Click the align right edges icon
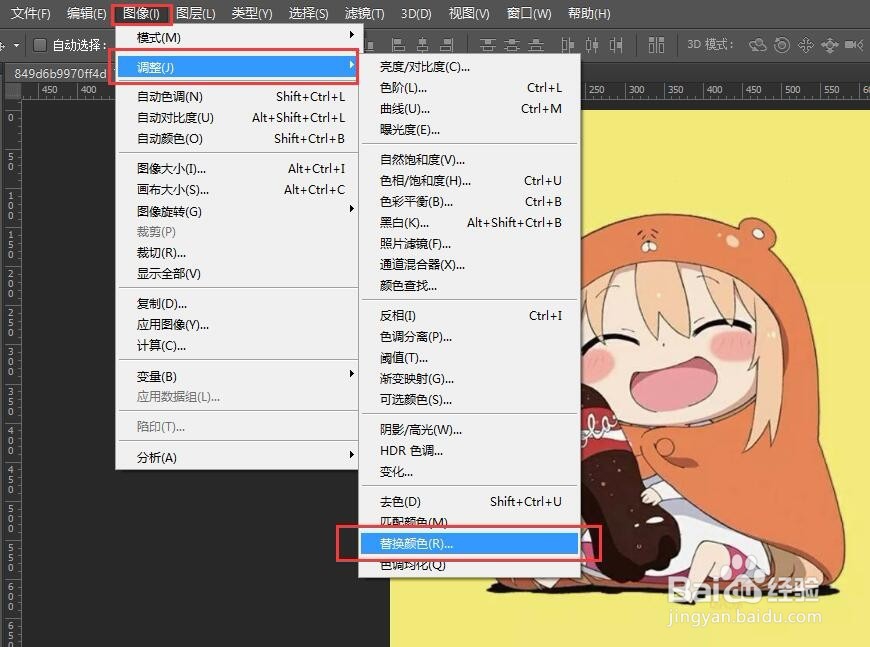 pos(447,45)
